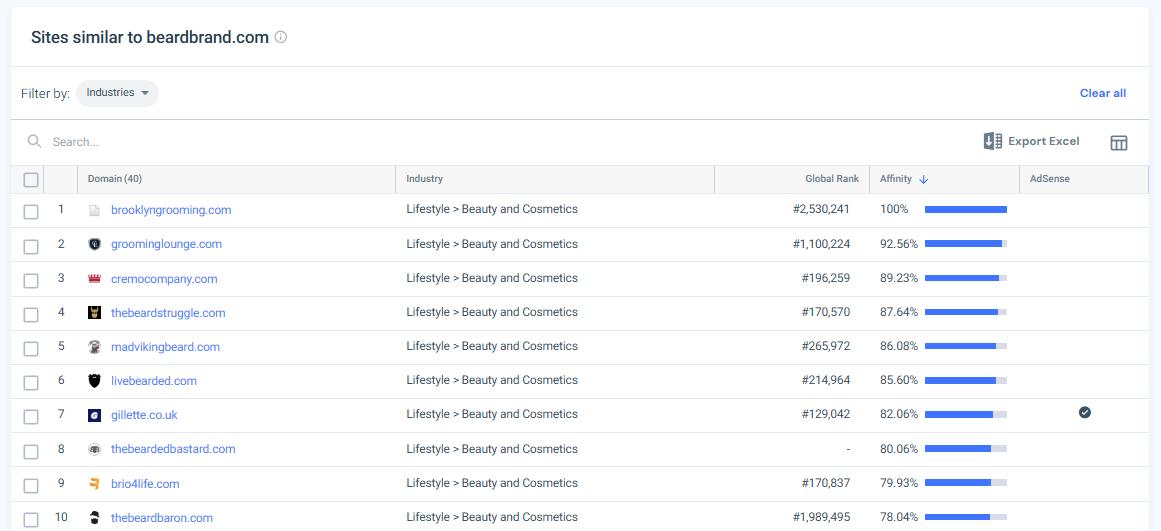Click the Global Rank value #2,530,241
This screenshot has width=1161, height=531.
(x=821, y=210)
